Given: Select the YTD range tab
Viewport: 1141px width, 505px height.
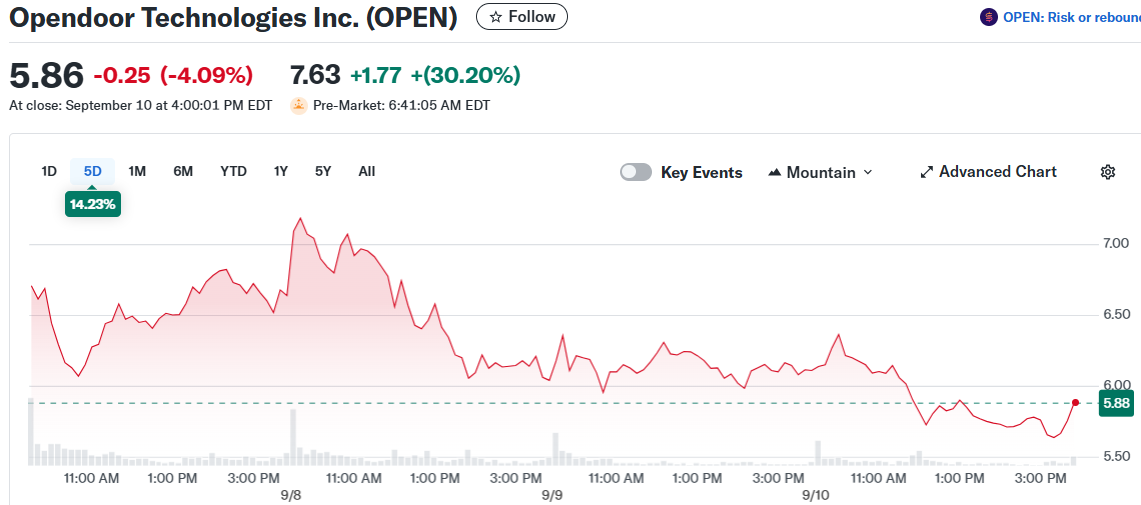Looking at the screenshot, I should [234, 172].
